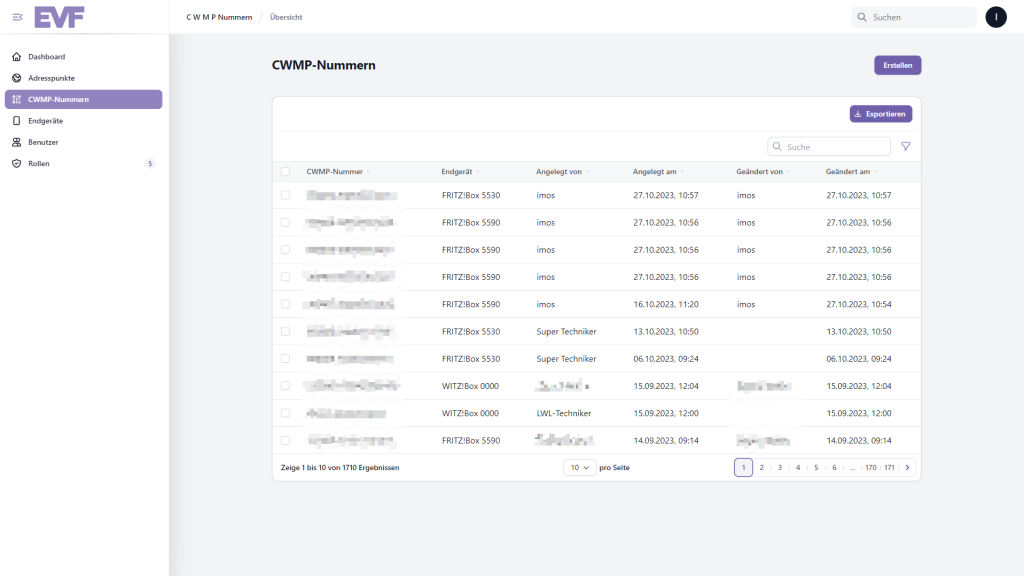Go to page 3
The width and height of the screenshot is (1024, 576).
pos(780,468)
